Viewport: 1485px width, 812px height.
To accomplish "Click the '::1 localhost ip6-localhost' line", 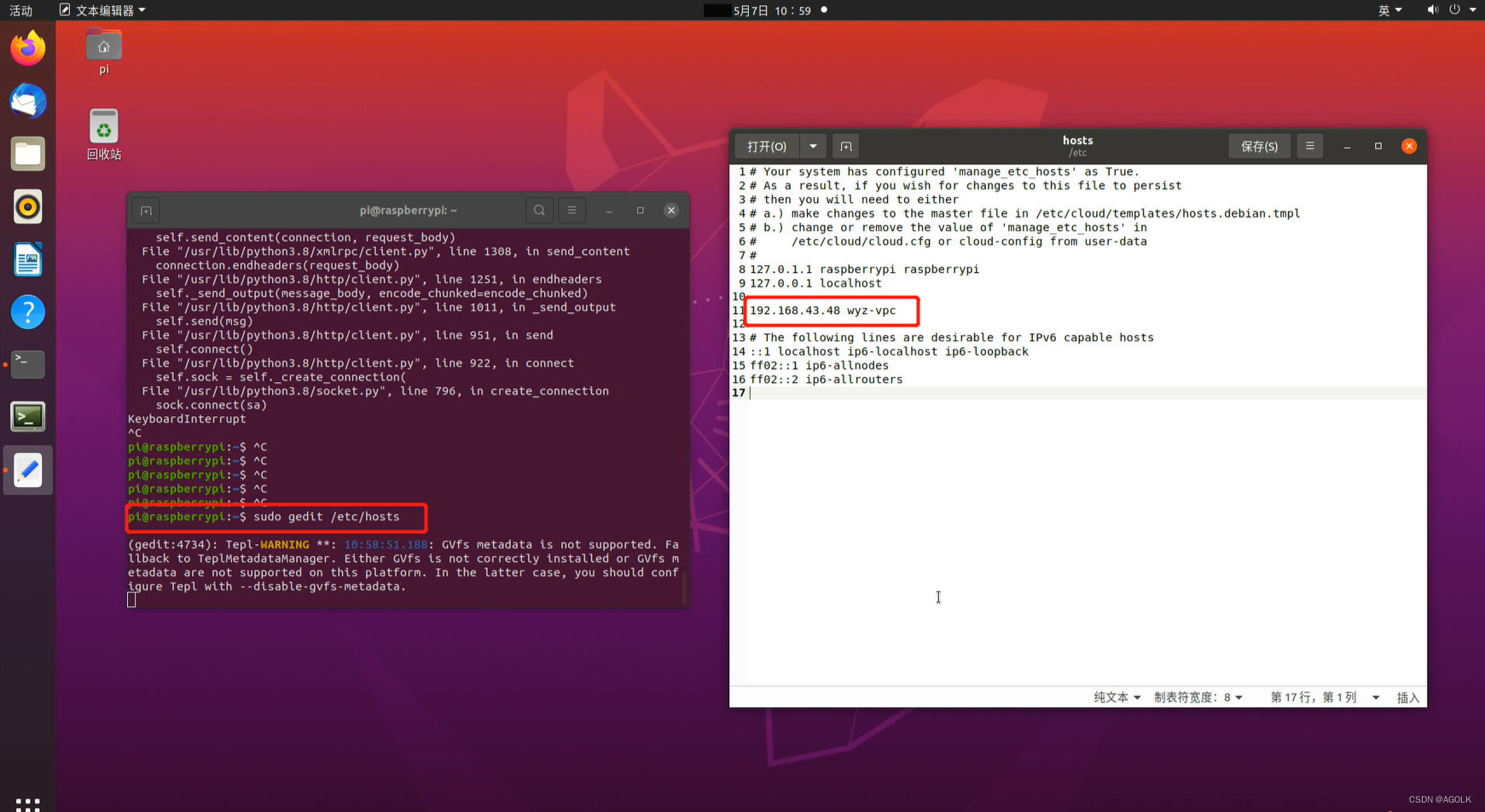I will (x=889, y=351).
